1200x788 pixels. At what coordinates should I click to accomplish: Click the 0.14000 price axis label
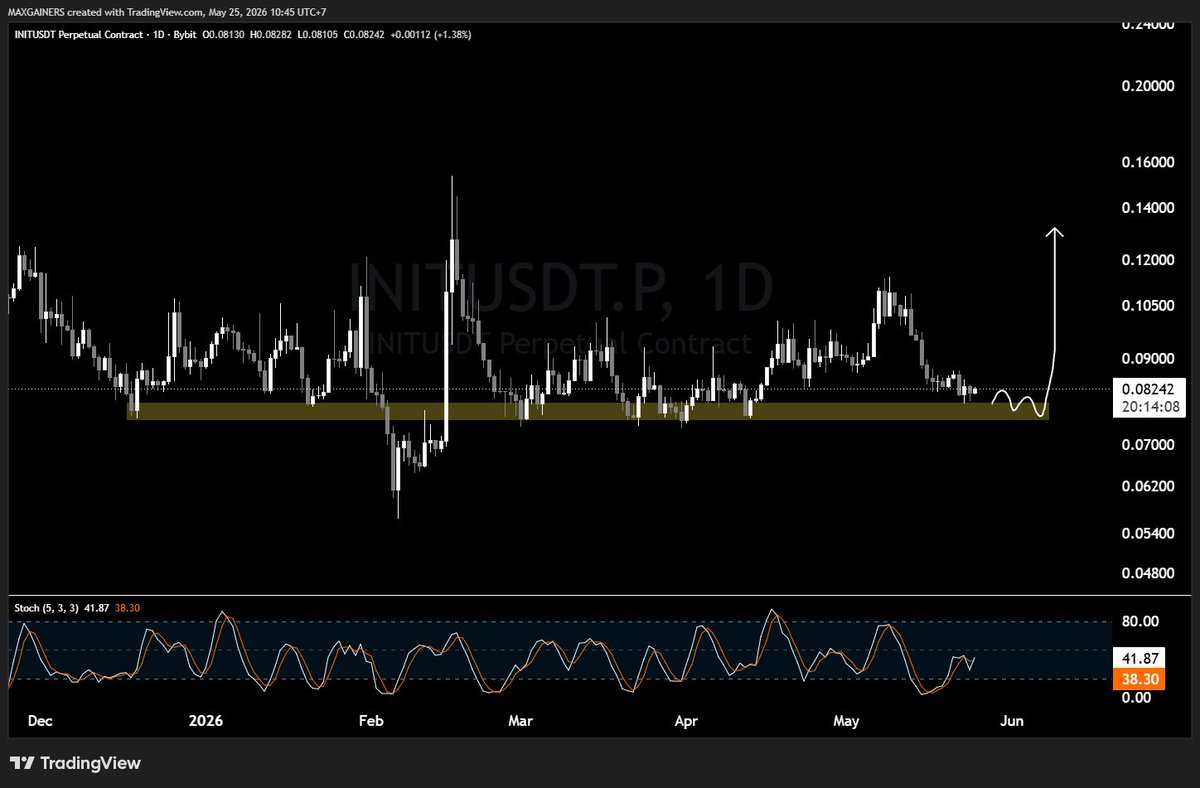click(1147, 208)
